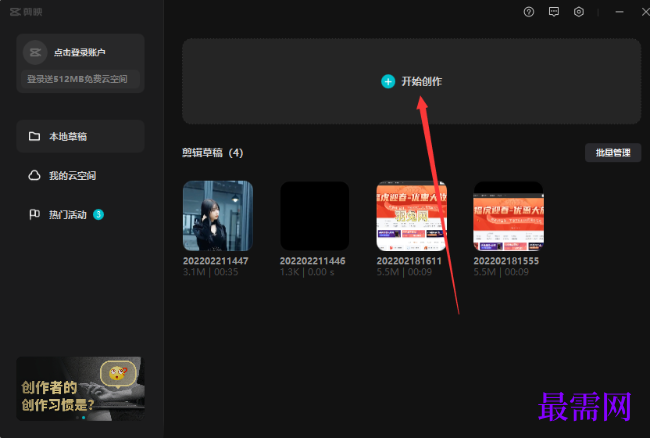Screen dimensions: 650x438
Task: Open draft thumbnail 202202211447
Action: pyautogui.click(x=218, y=215)
